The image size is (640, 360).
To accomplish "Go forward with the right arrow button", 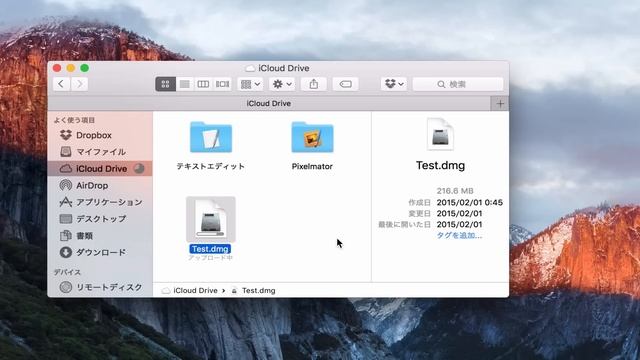I will tap(80, 84).
